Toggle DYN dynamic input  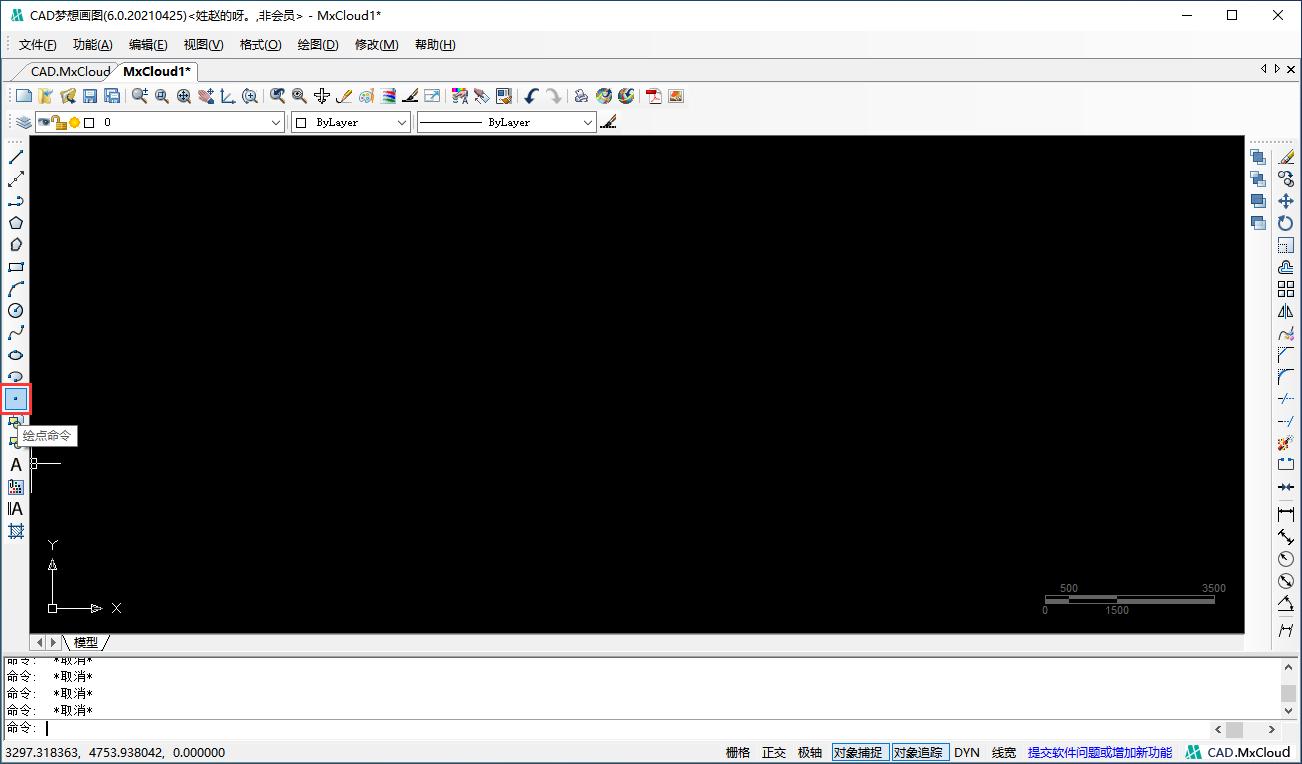(x=967, y=753)
